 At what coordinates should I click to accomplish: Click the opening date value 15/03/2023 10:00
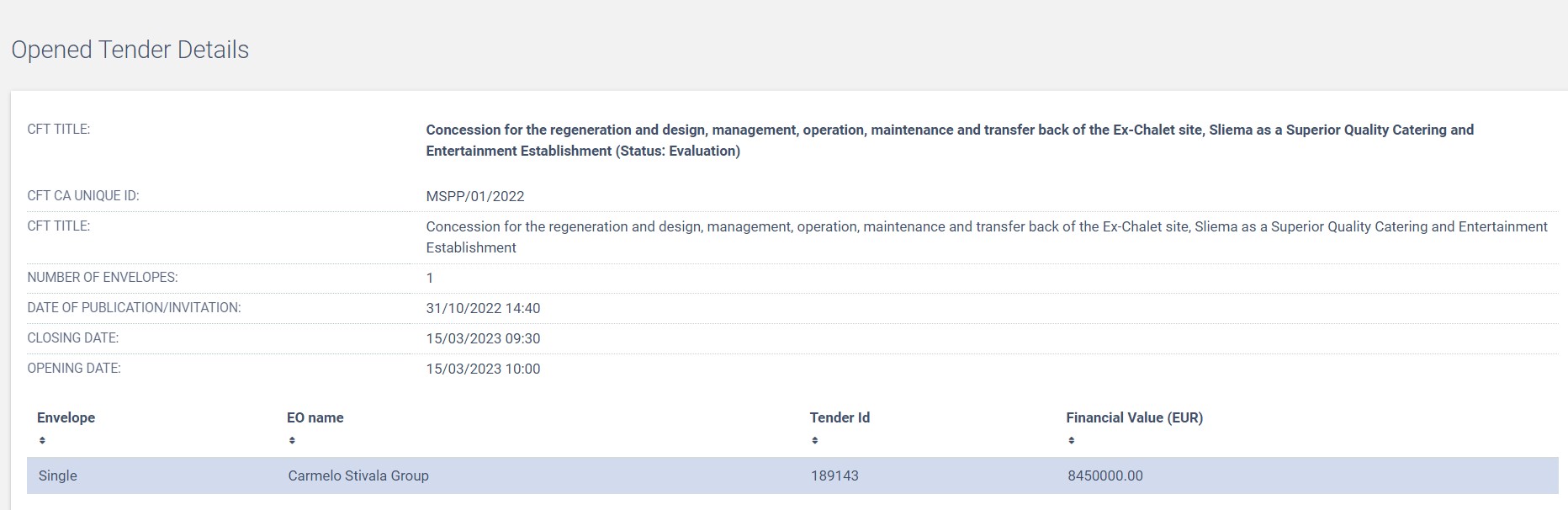(x=483, y=369)
